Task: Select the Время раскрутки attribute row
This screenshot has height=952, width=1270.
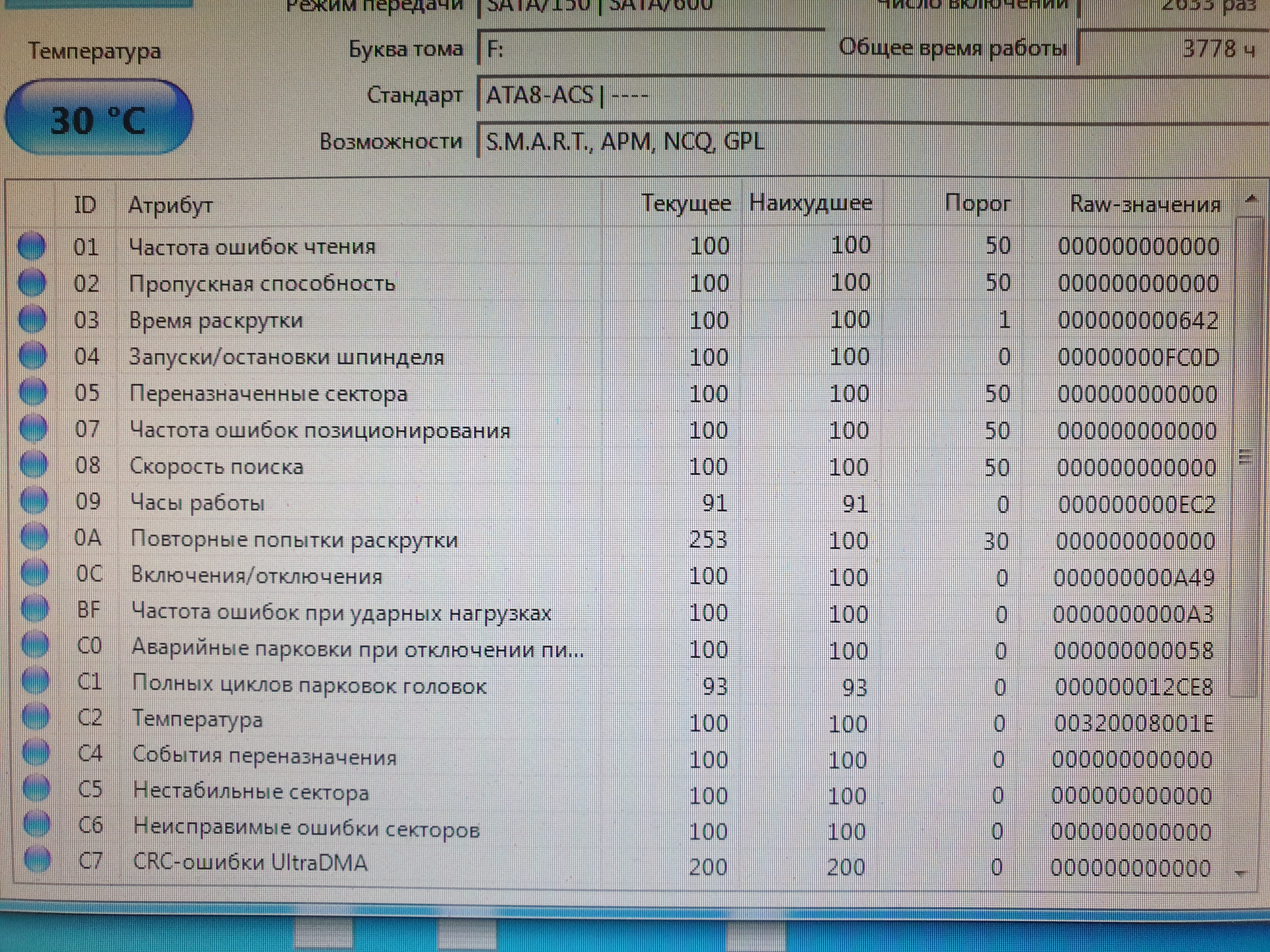Action: (216, 320)
